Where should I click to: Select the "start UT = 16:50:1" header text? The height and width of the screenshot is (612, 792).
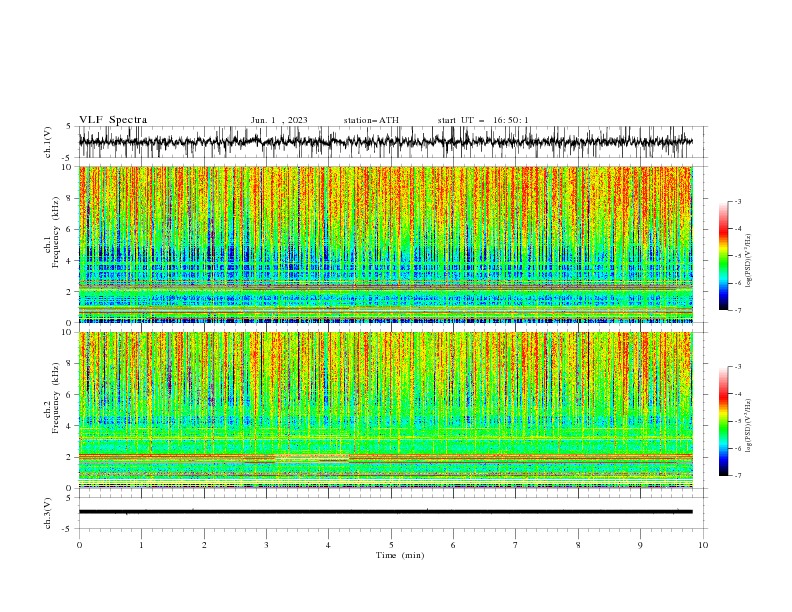click(483, 120)
